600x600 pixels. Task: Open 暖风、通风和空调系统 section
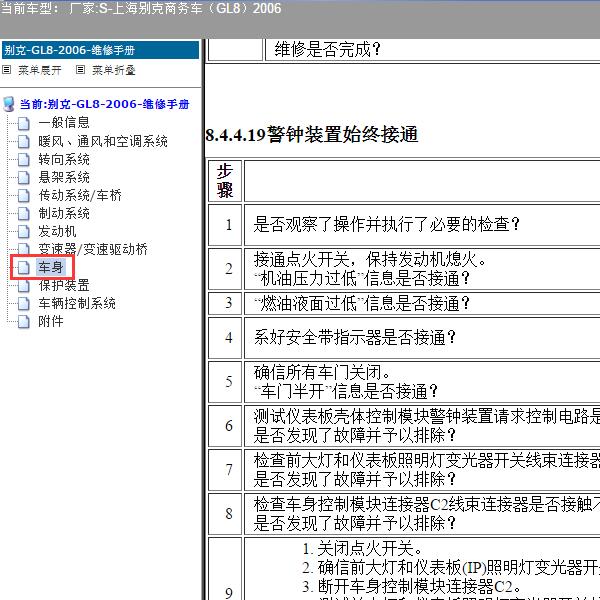click(103, 141)
